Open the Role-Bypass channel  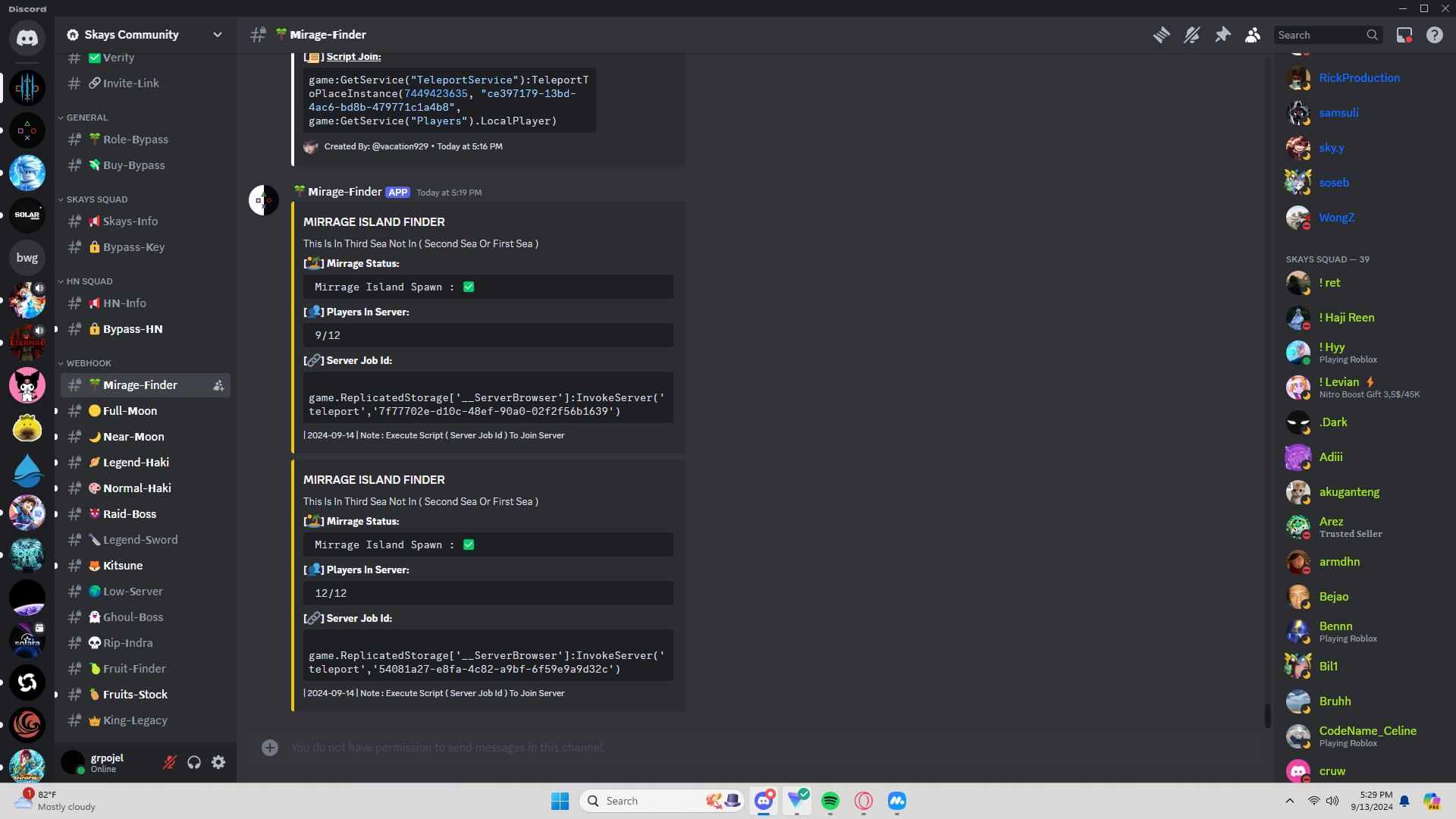coord(146,140)
